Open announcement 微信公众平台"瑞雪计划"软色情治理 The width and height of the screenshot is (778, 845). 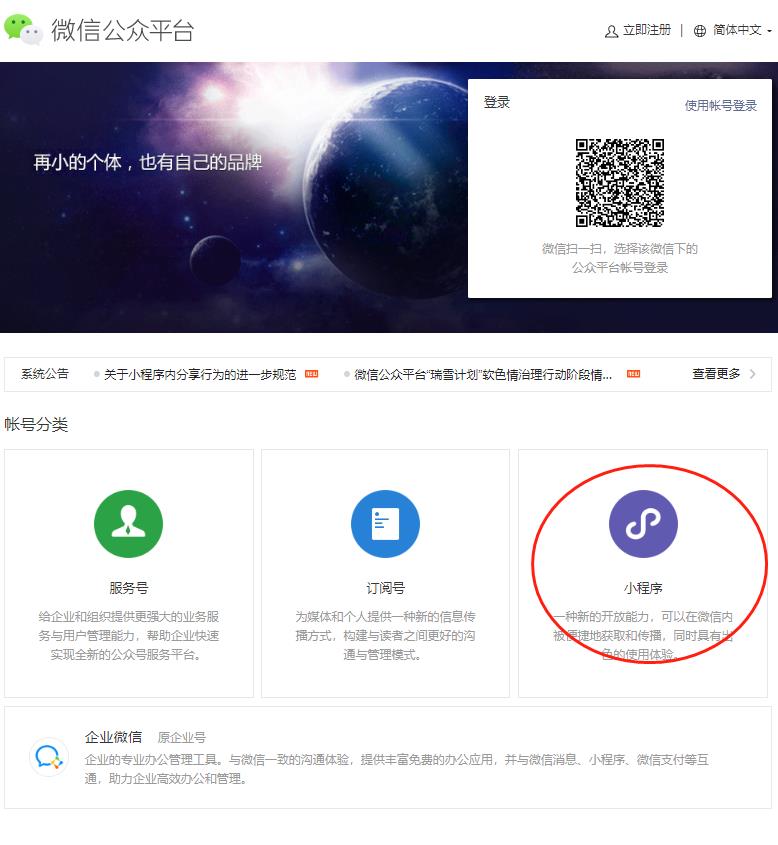click(483, 375)
